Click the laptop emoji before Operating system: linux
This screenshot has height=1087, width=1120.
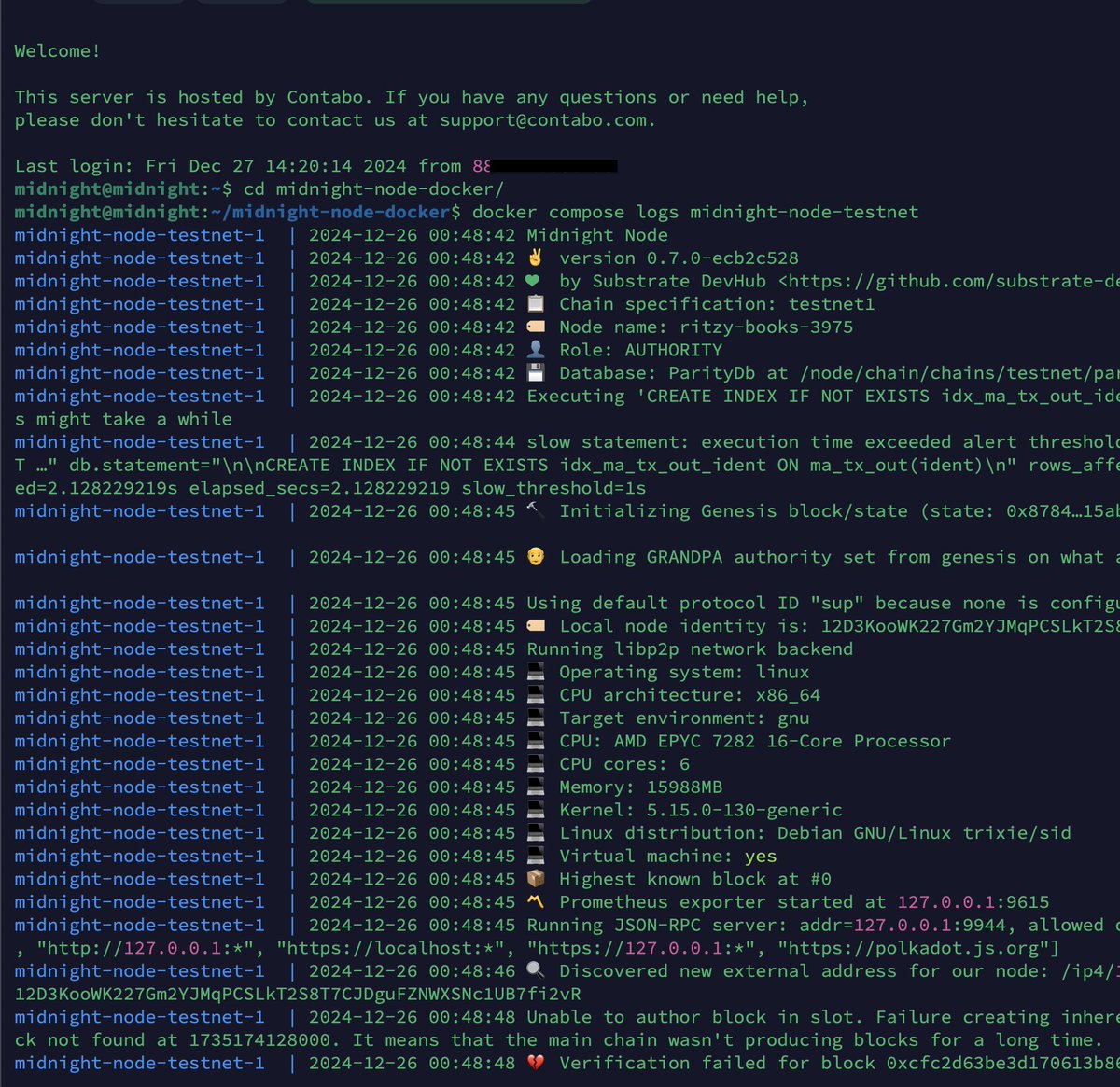(x=535, y=672)
